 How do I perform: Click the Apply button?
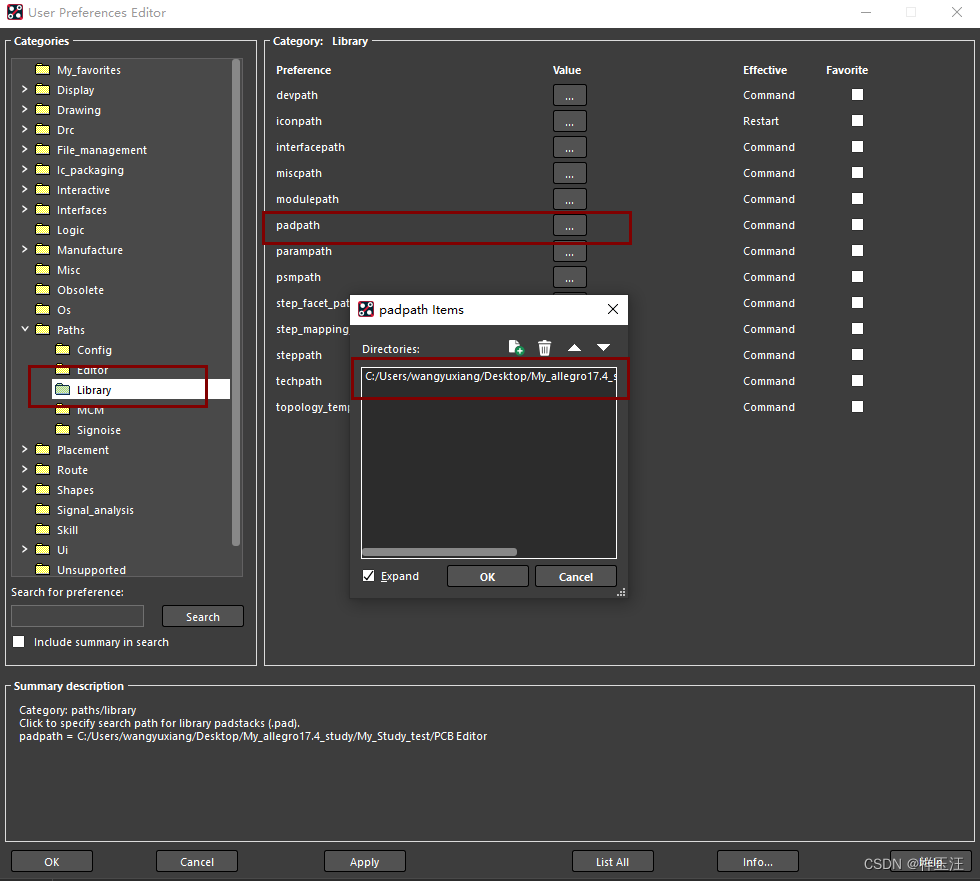pos(365,862)
